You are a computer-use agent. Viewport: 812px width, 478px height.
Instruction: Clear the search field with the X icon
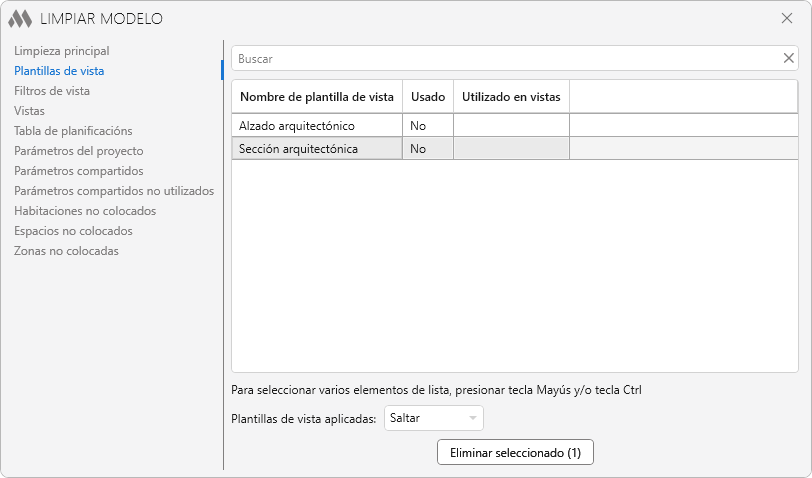click(x=788, y=58)
